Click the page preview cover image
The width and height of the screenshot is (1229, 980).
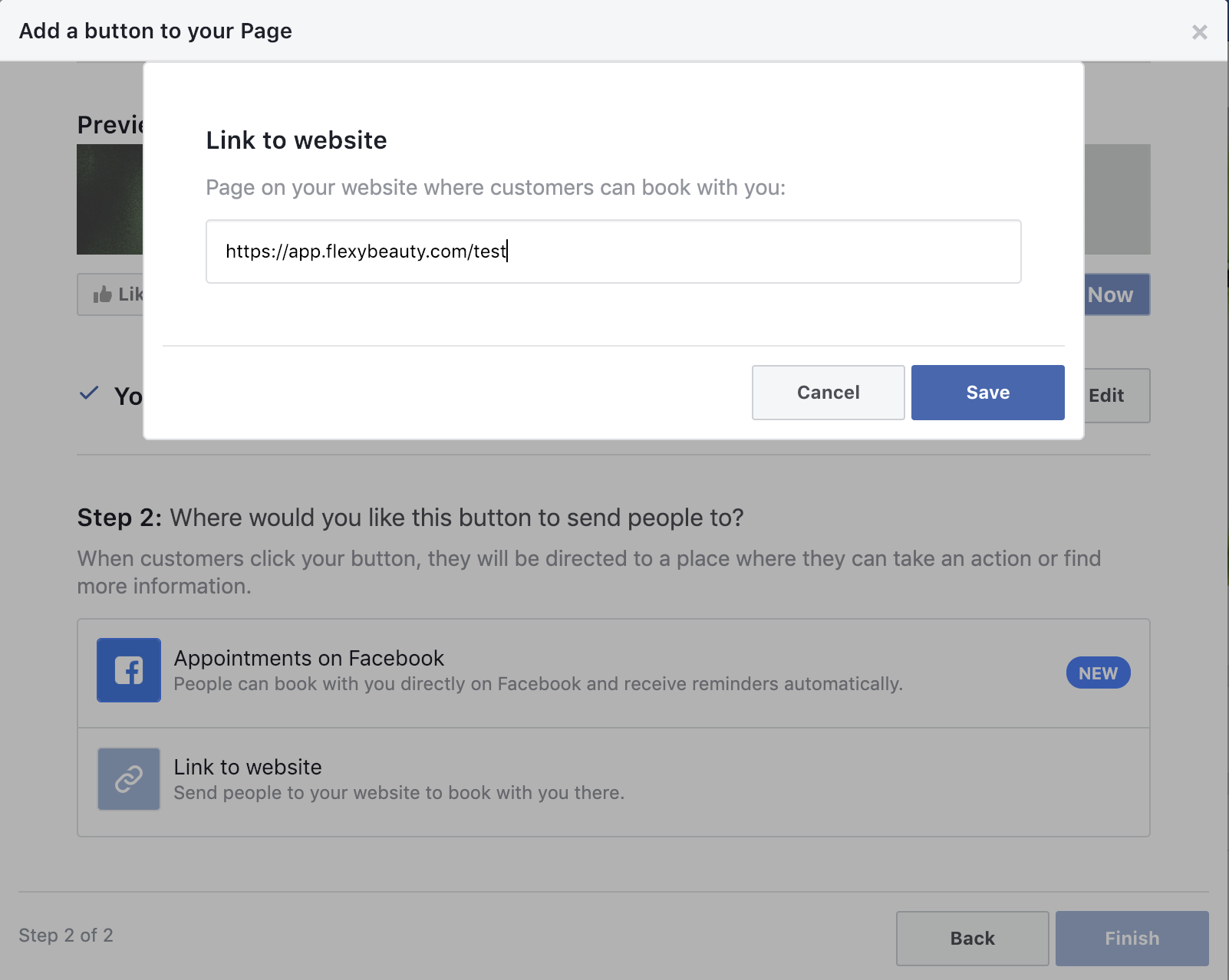(x=110, y=199)
